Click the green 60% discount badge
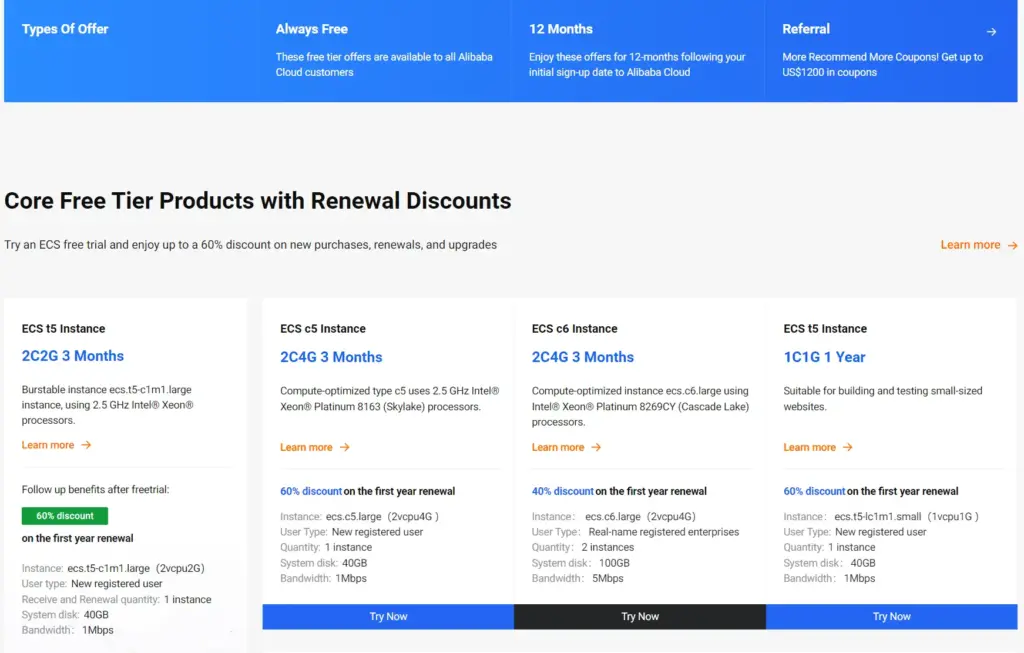The height and width of the screenshot is (653, 1024). 65,516
